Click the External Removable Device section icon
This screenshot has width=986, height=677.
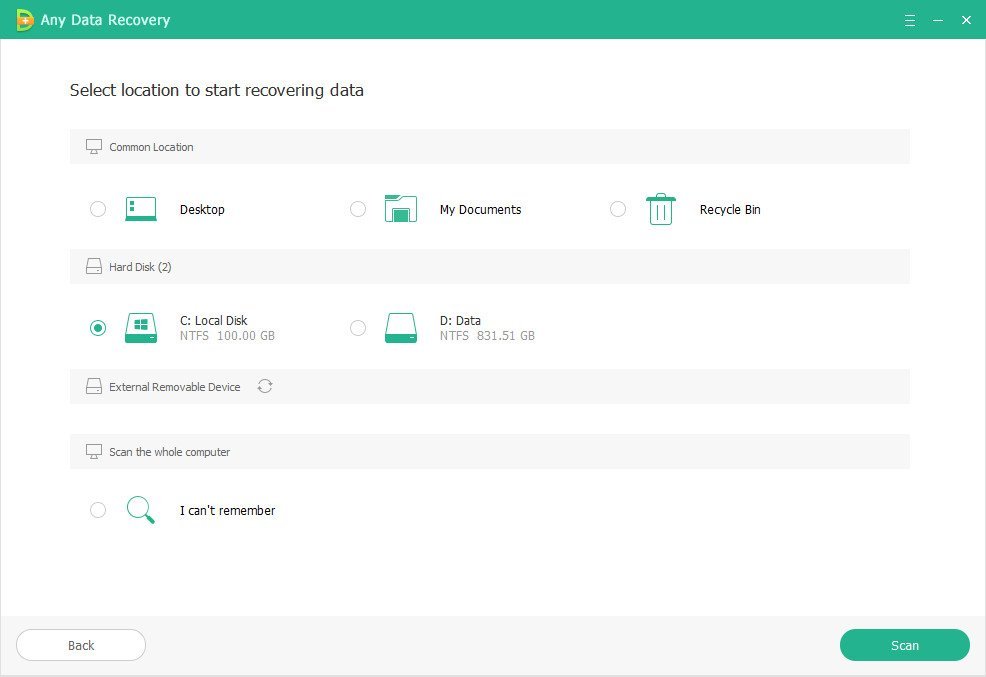pos(94,386)
